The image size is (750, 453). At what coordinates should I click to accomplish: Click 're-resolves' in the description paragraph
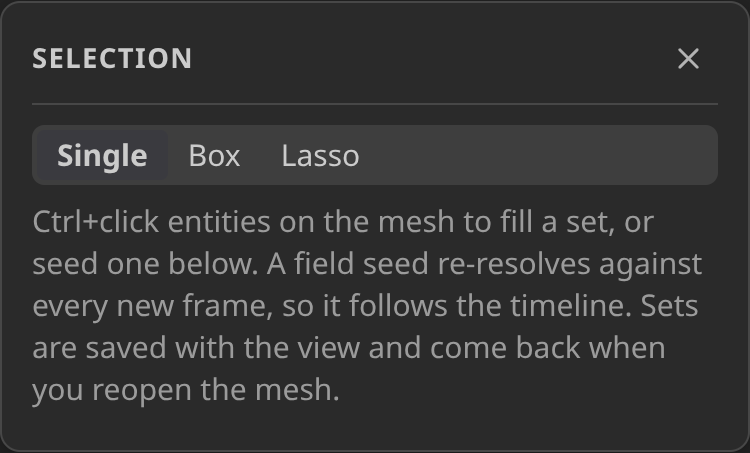tap(514, 264)
